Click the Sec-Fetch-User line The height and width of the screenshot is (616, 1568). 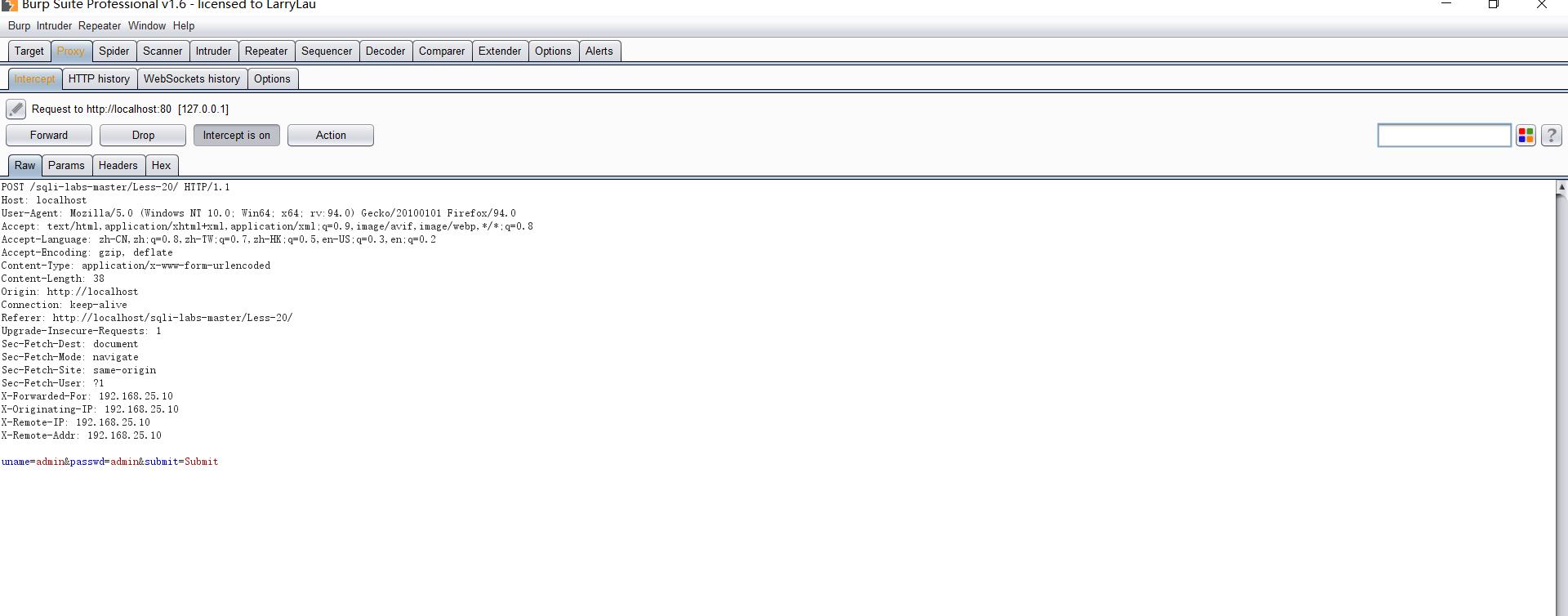point(53,383)
